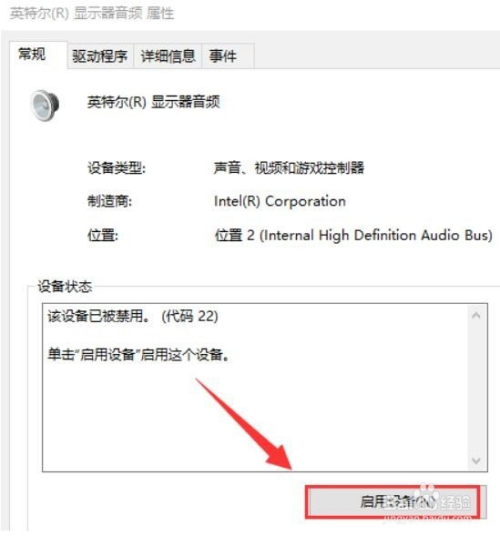Click the 英特尔(R) 显示器音频 device name text
Image resolution: width=500 pixels, height=536 pixels.
153,102
